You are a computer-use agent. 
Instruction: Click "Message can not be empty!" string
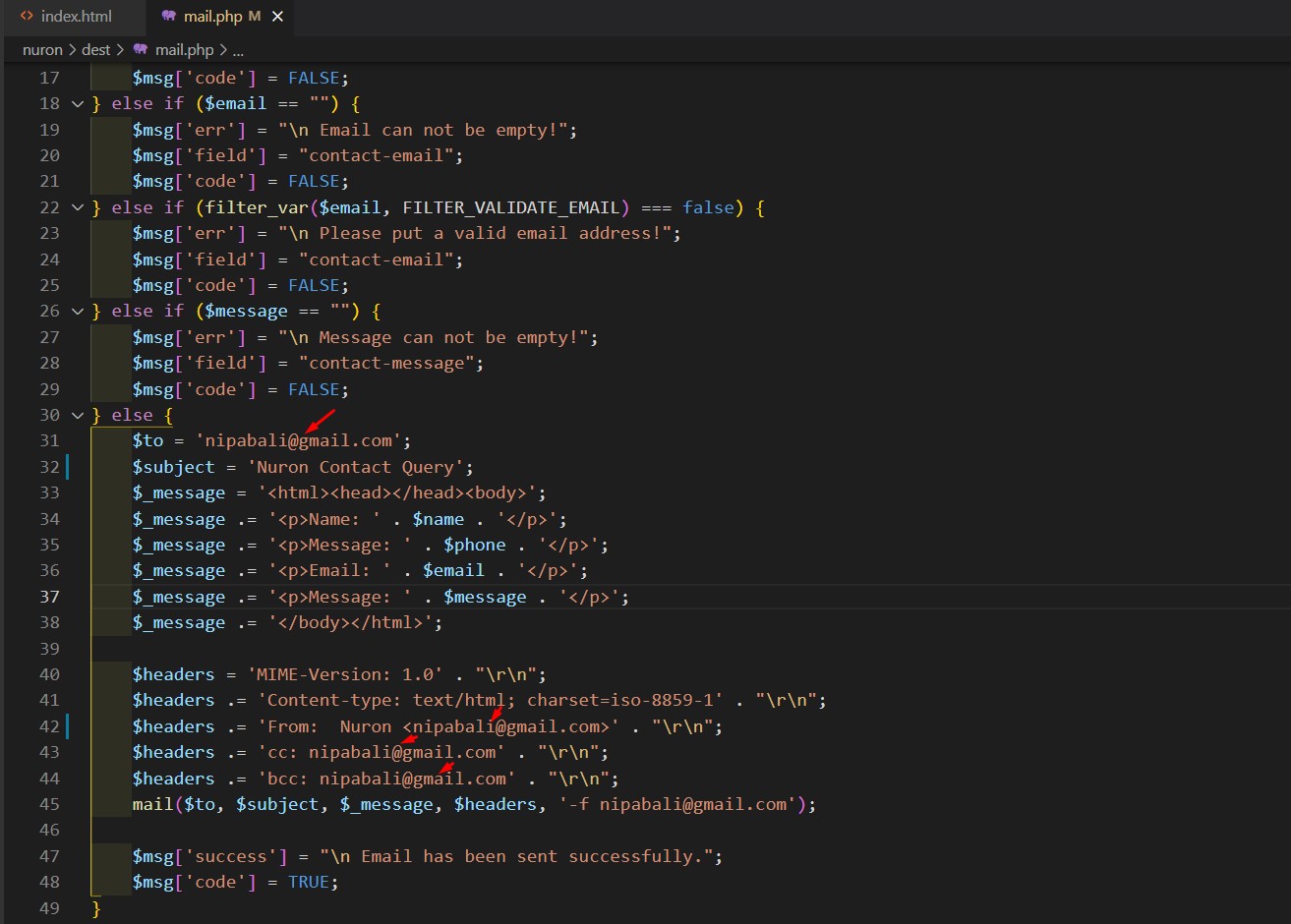434,337
